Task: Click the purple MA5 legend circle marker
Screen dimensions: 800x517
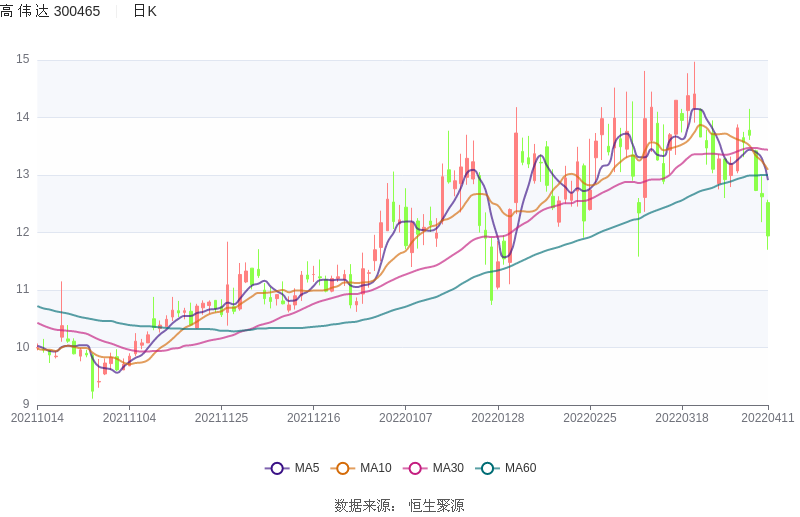Action: [277, 468]
